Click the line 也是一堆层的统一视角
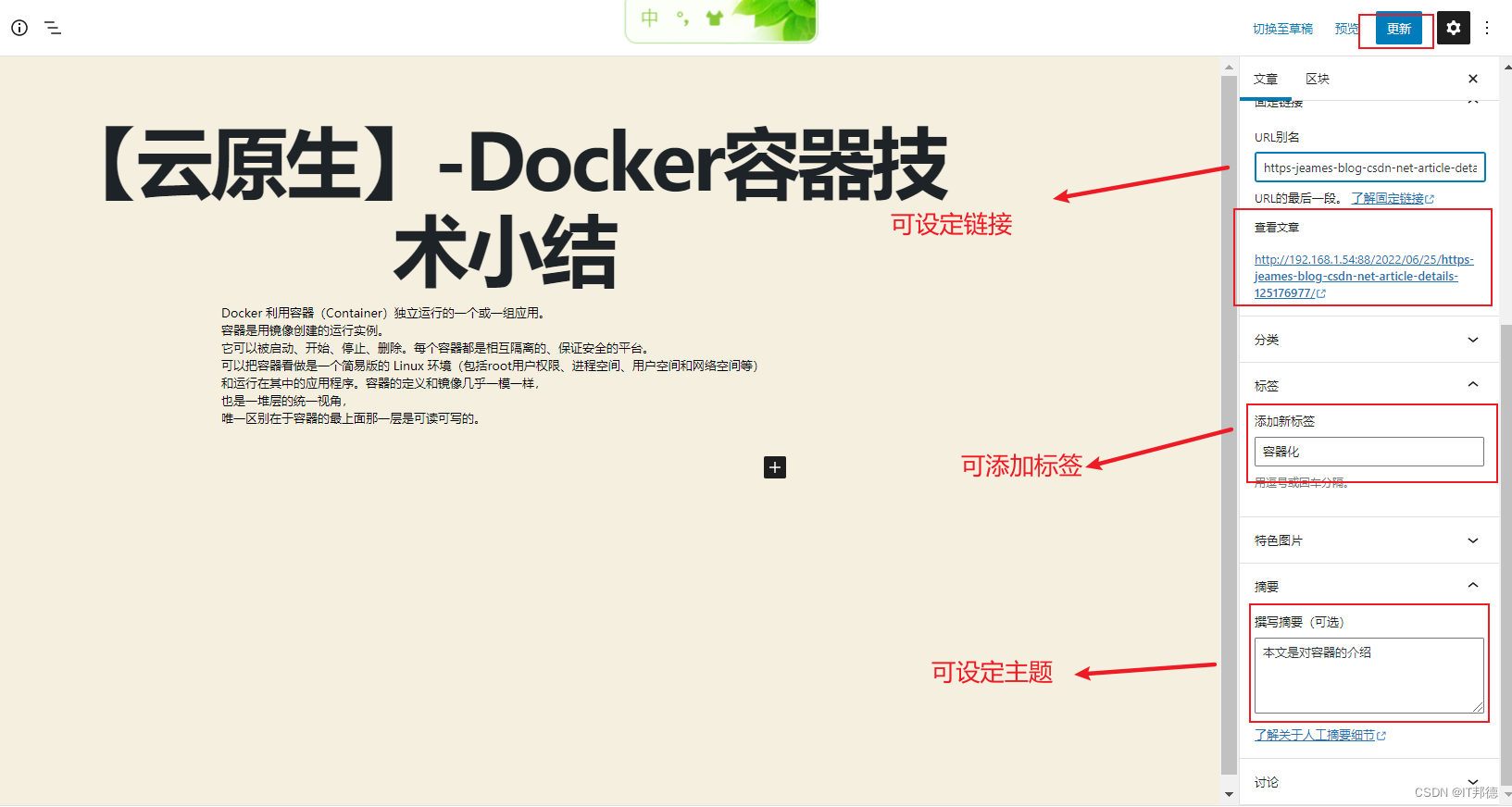Viewport: 1512px width, 807px height. tap(283, 401)
